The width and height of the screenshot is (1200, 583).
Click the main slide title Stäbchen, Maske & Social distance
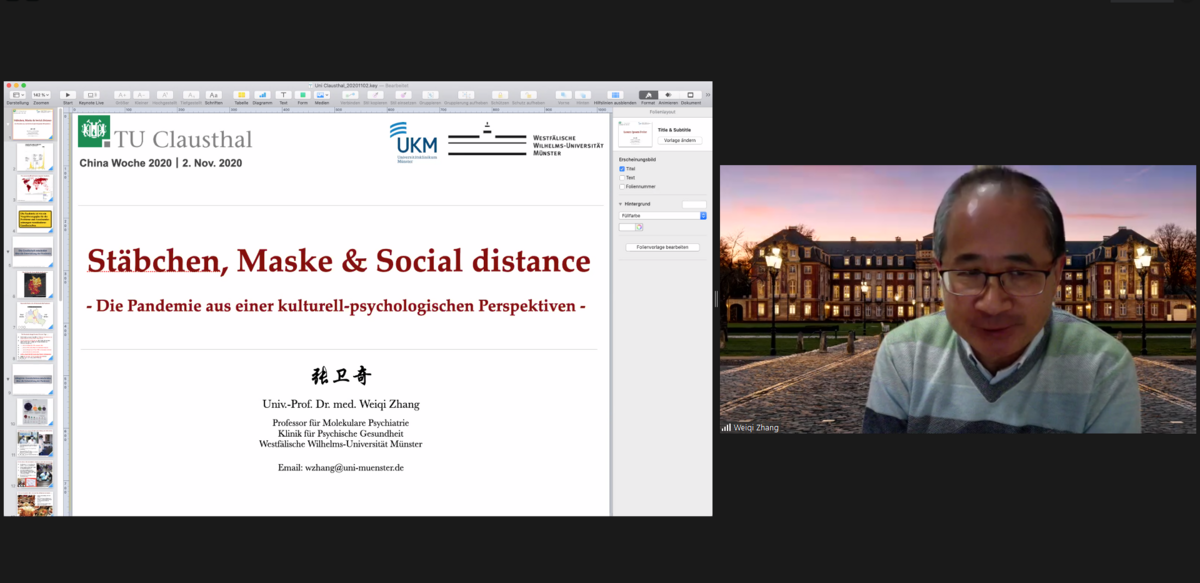coord(339,261)
